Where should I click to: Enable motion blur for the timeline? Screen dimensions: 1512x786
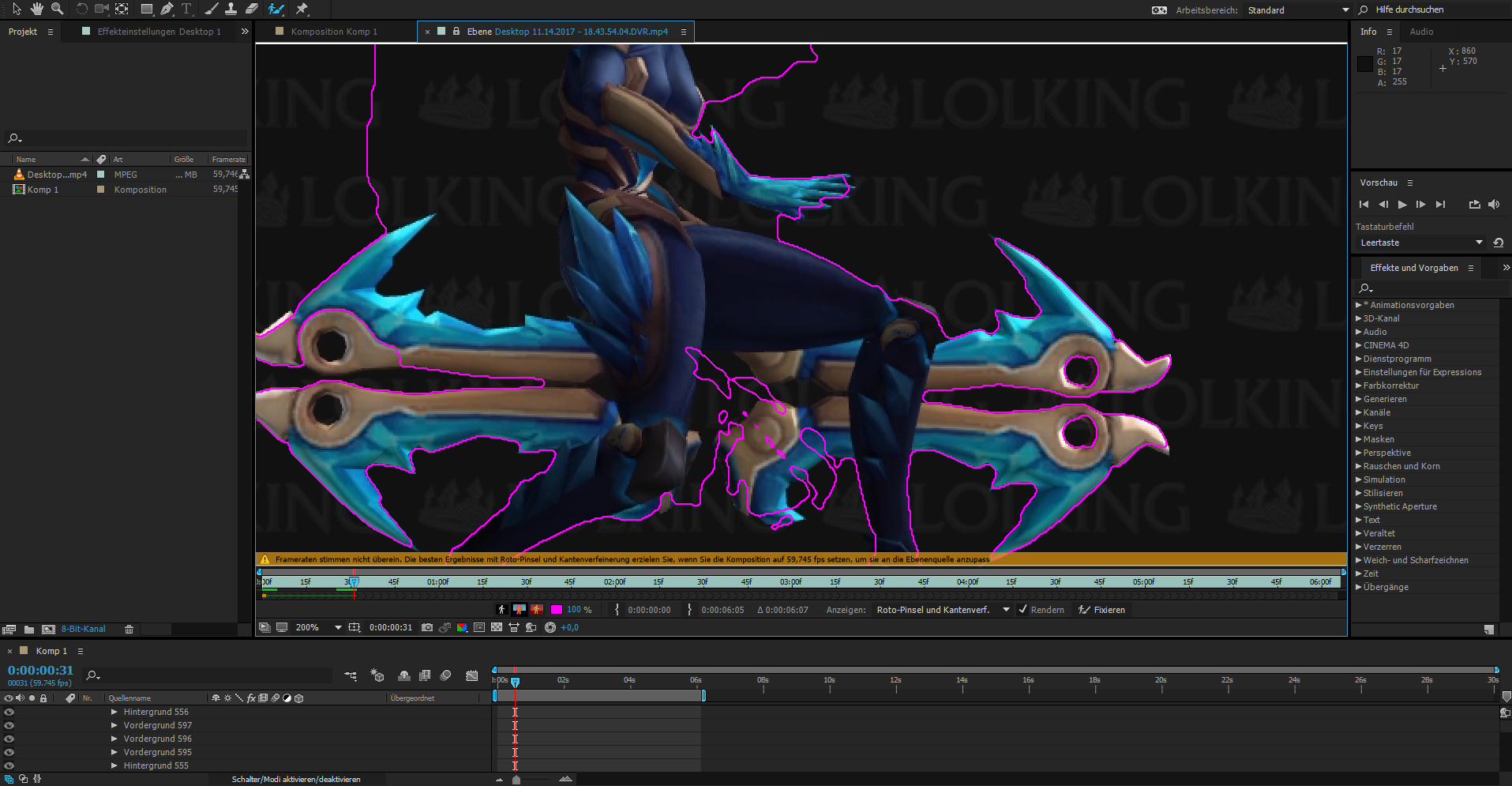point(445,675)
